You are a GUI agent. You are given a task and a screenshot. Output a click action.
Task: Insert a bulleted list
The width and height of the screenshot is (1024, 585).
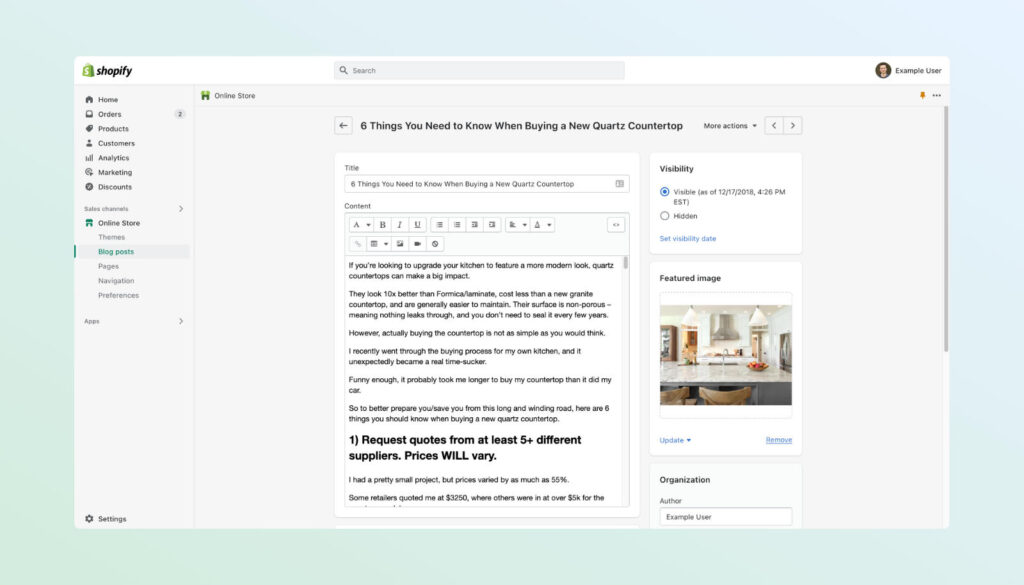coord(439,224)
